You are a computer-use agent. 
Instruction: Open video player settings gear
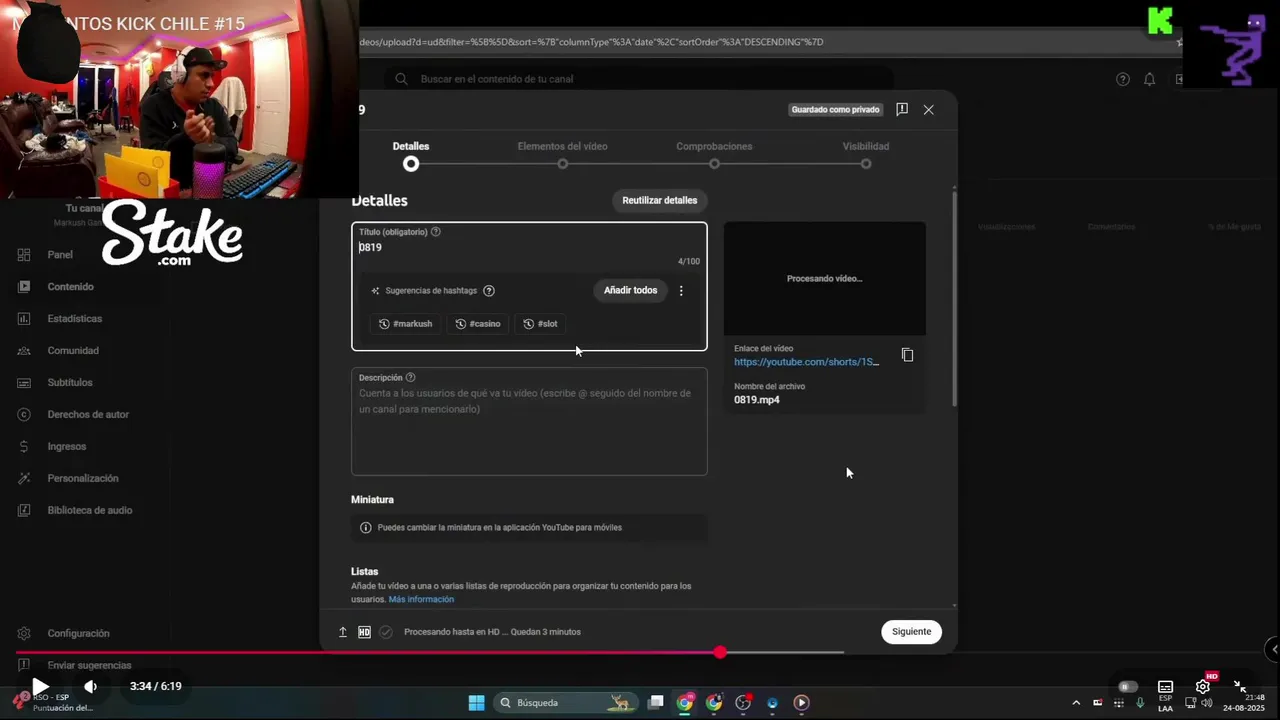point(1203,687)
